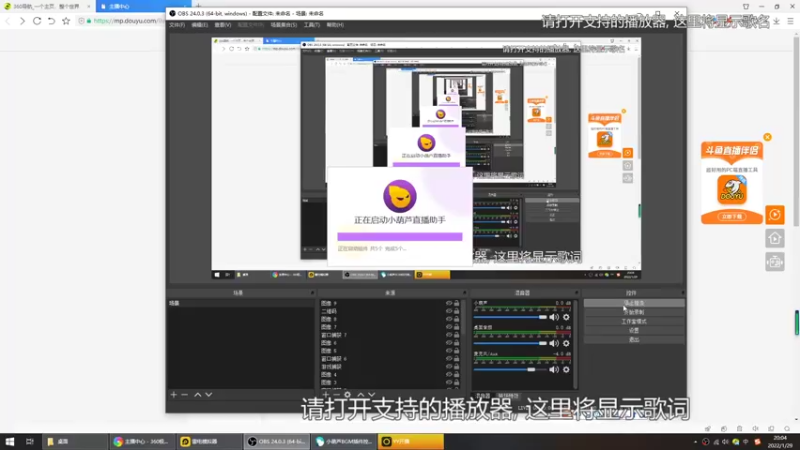Click the 开始录制 button
800x450 pixels.
[x=634, y=312]
